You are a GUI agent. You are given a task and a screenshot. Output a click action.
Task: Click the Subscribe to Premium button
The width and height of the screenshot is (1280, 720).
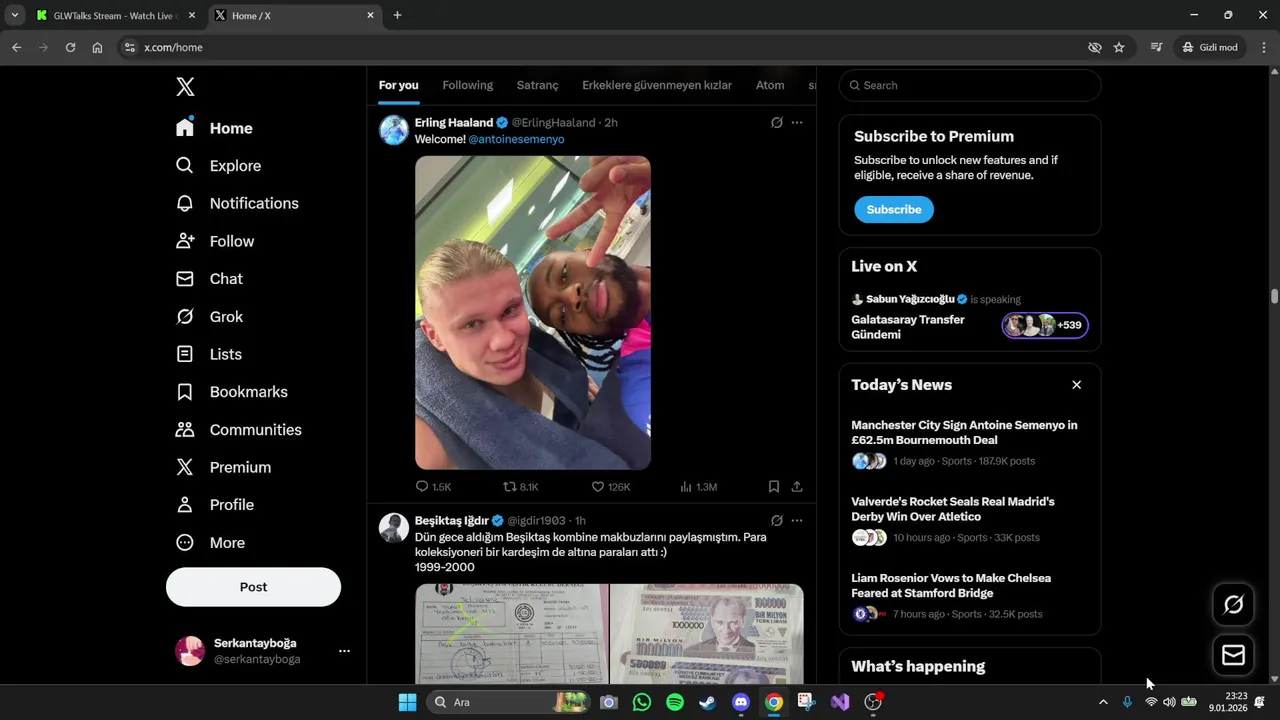click(x=894, y=209)
